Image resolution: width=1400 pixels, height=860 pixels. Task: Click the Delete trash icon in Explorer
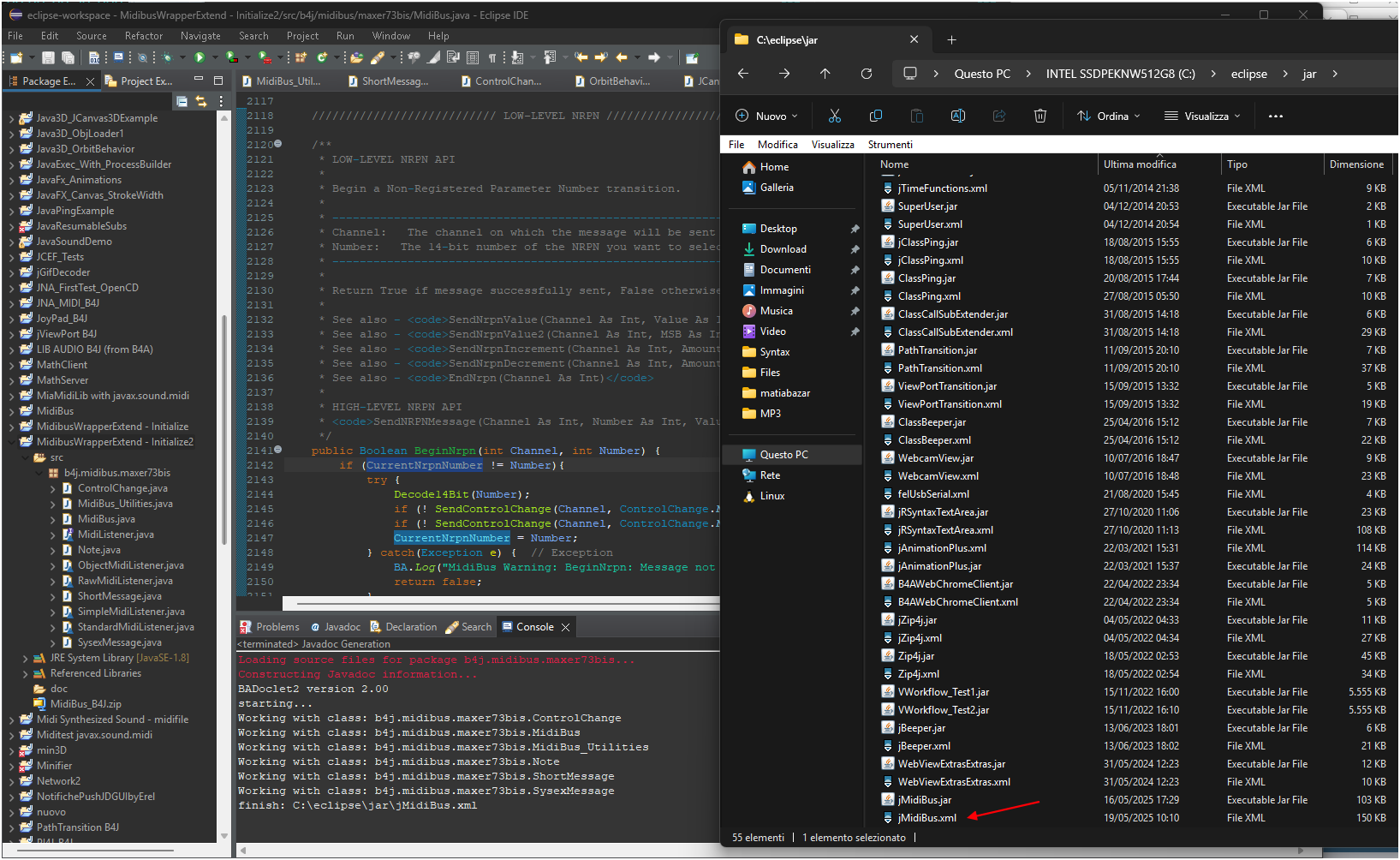pos(1040,116)
